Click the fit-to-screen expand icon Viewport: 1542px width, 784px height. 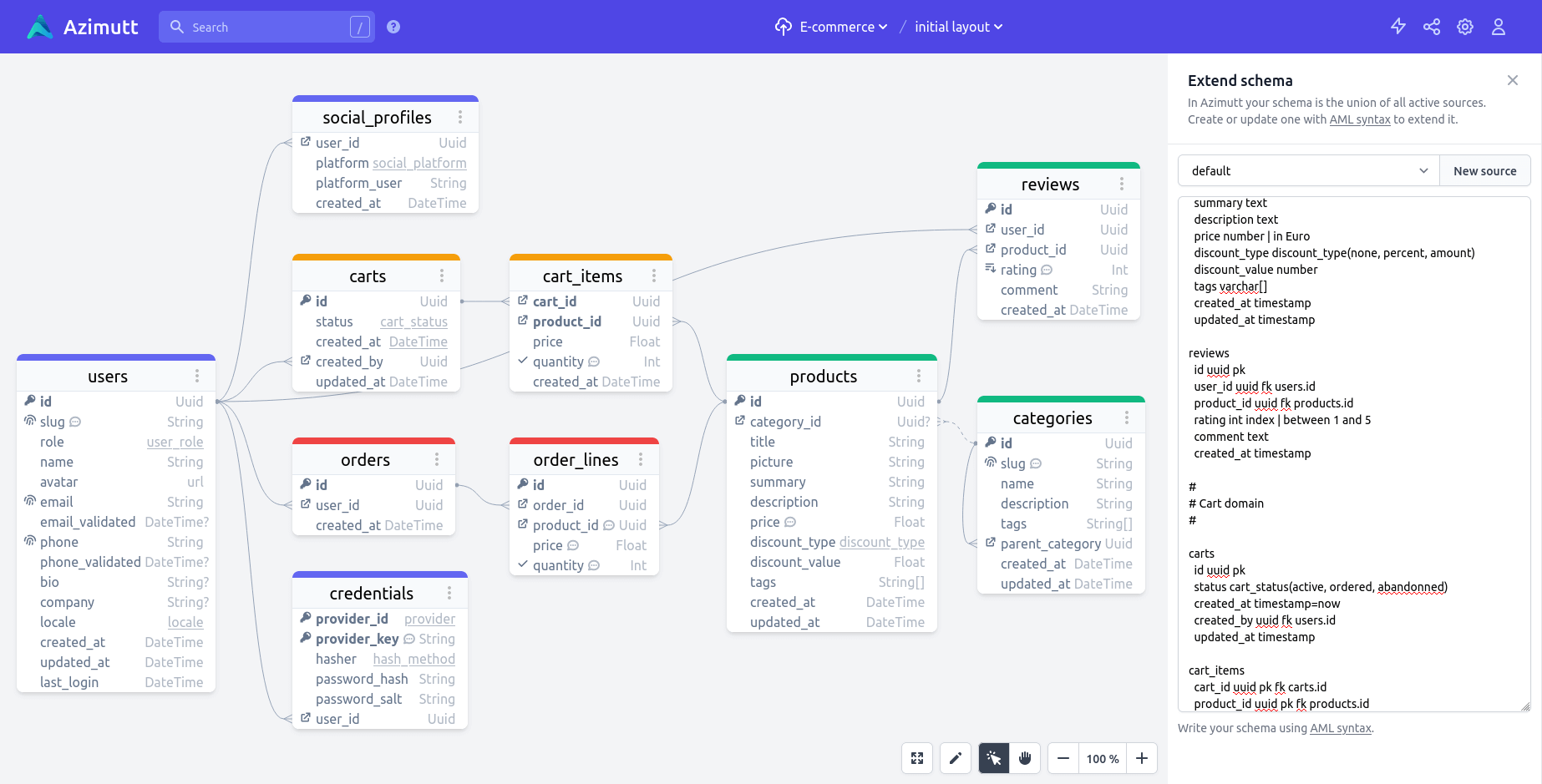(916, 758)
